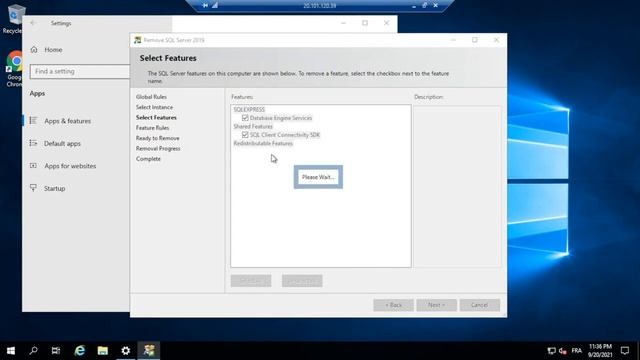640x360 pixels.
Task: Click SQL Server setup title bar icon
Action: [138, 40]
